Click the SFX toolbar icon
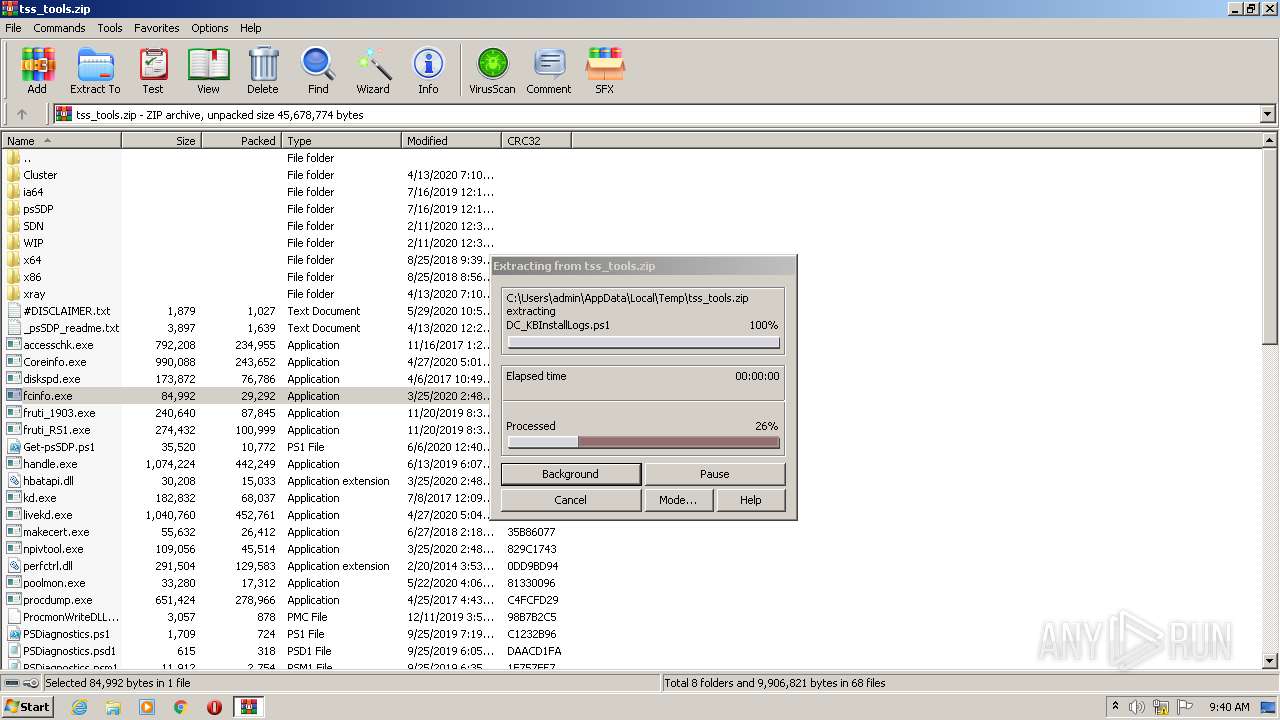The width and height of the screenshot is (1280, 720). pyautogui.click(x=605, y=71)
